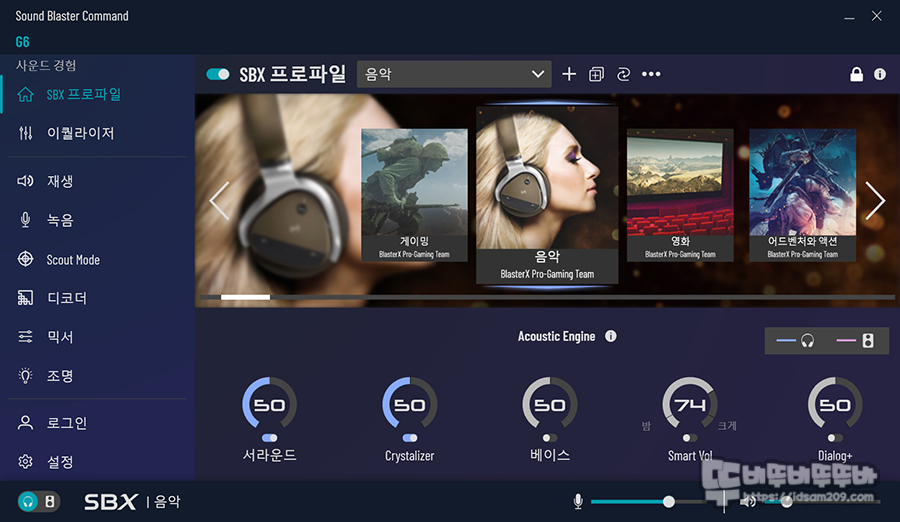
Task: Click the 디코더 icon in sidebar
Action: click(x=25, y=298)
